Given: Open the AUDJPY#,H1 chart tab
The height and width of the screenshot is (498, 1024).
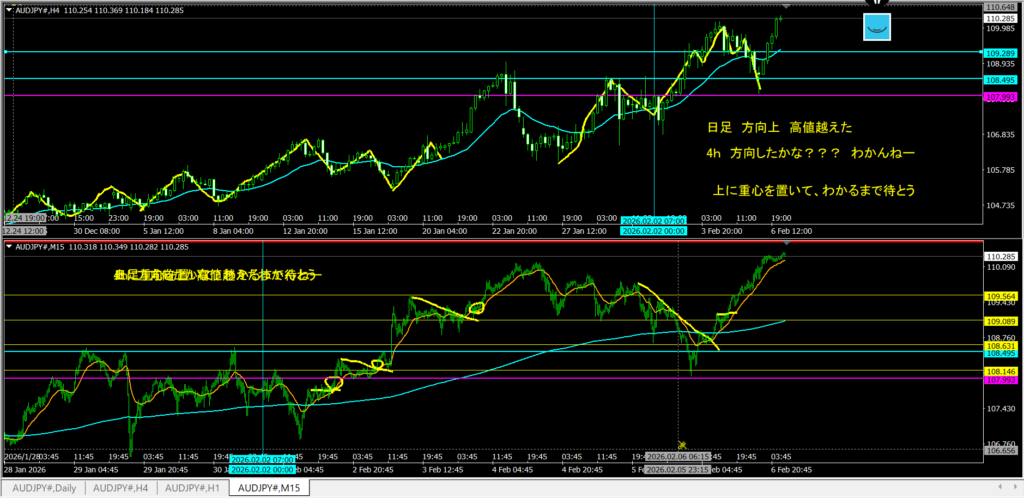Looking at the screenshot, I should click(193, 488).
